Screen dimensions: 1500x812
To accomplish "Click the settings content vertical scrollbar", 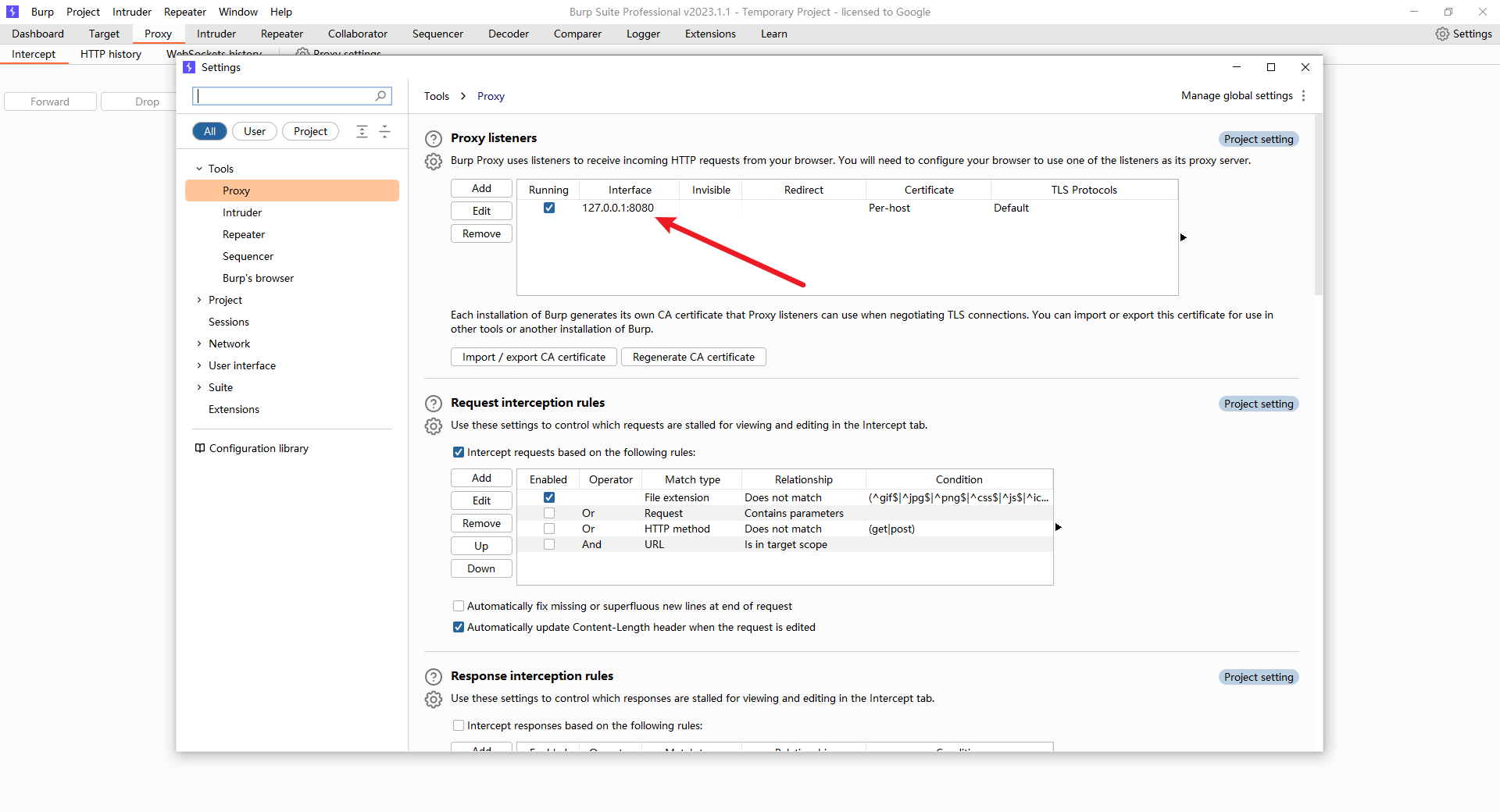I will [x=1319, y=205].
